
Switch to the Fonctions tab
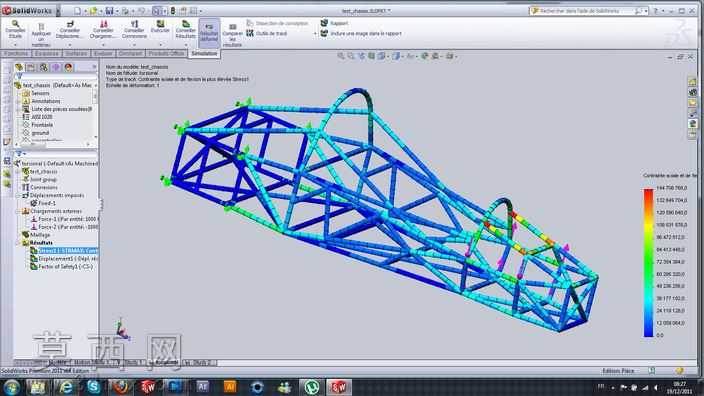click(16, 53)
